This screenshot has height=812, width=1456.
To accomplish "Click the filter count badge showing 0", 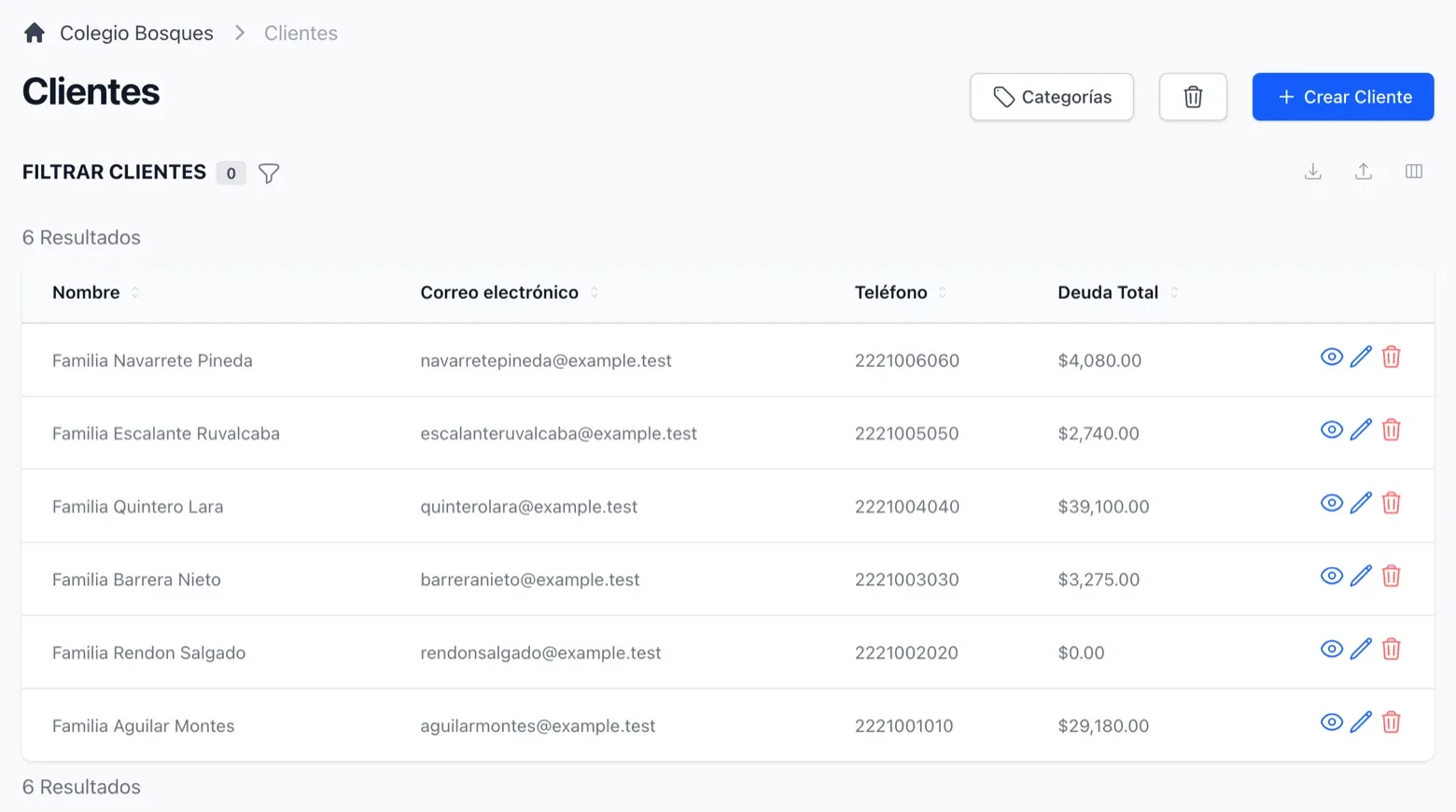I will [x=231, y=173].
